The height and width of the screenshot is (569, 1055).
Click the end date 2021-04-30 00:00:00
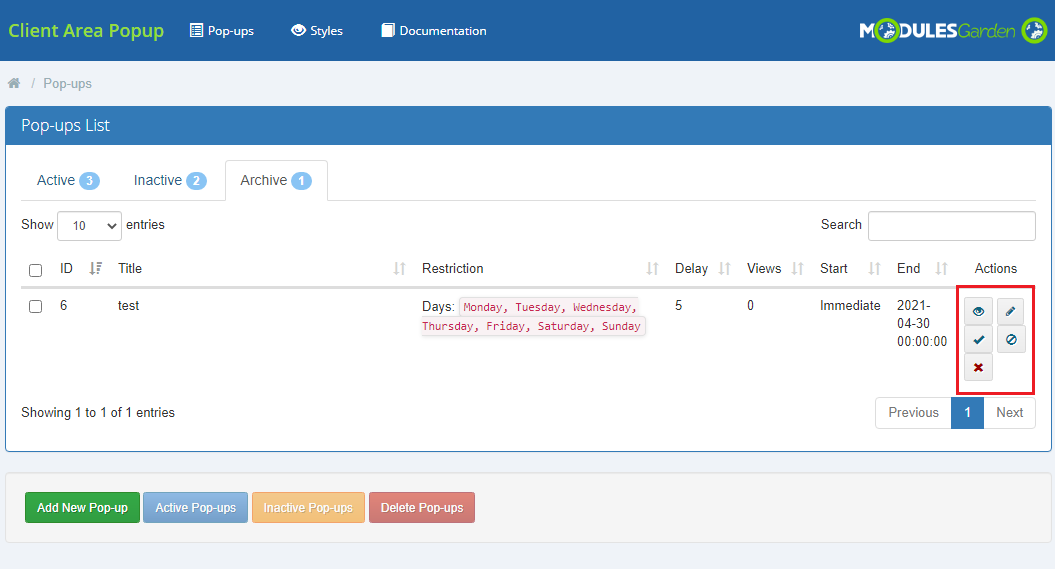(x=922, y=324)
